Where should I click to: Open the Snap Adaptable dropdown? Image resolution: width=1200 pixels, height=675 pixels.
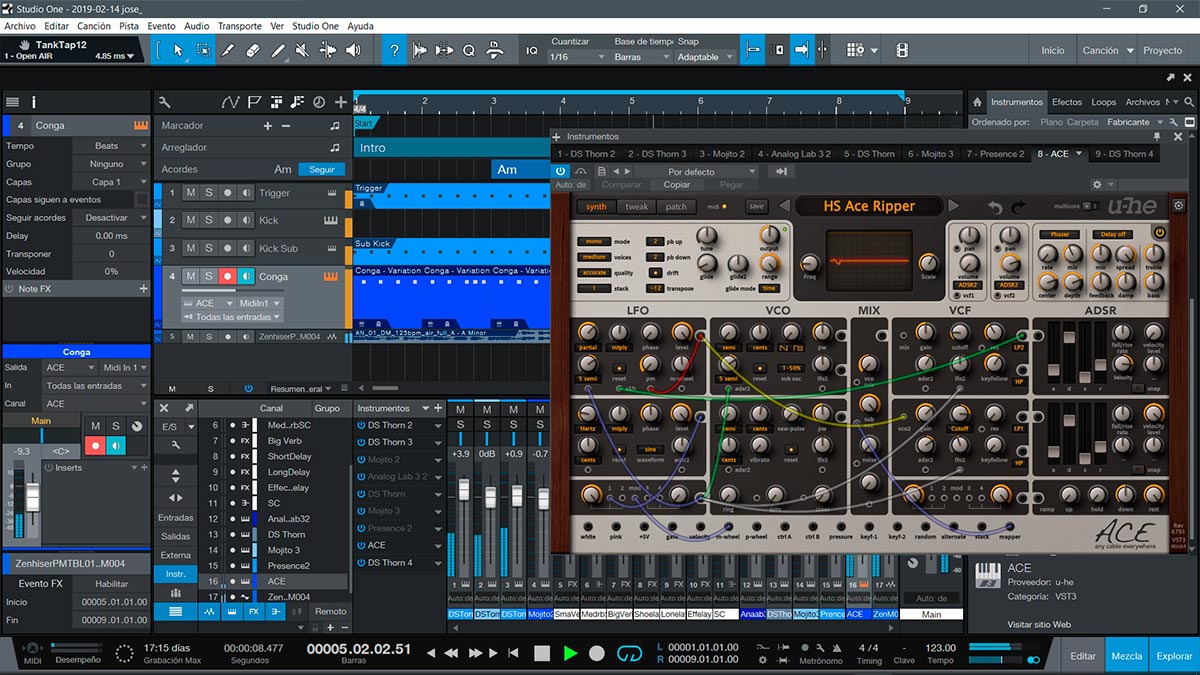click(705, 57)
